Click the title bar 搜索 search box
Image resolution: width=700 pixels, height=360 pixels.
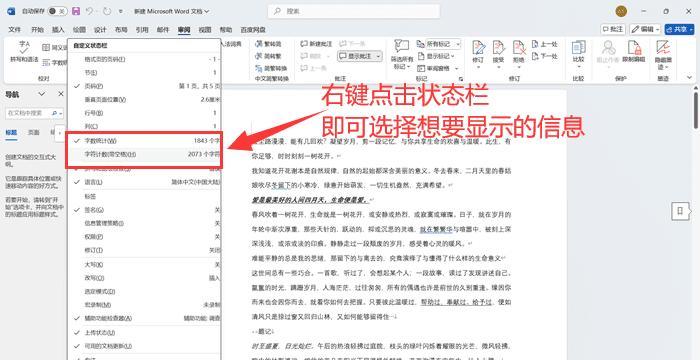354,11
